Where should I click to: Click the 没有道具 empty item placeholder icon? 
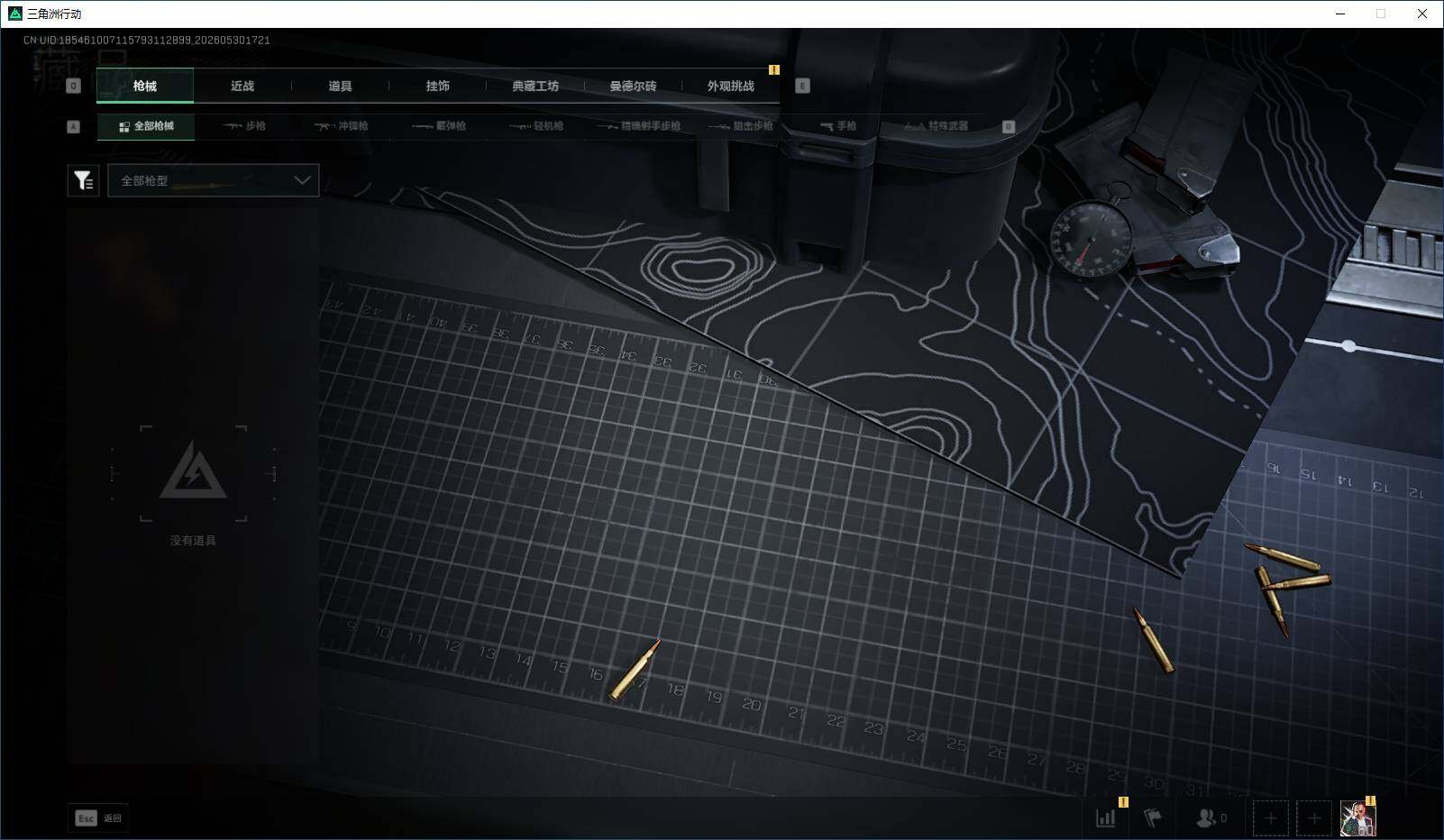pyautogui.click(x=193, y=473)
